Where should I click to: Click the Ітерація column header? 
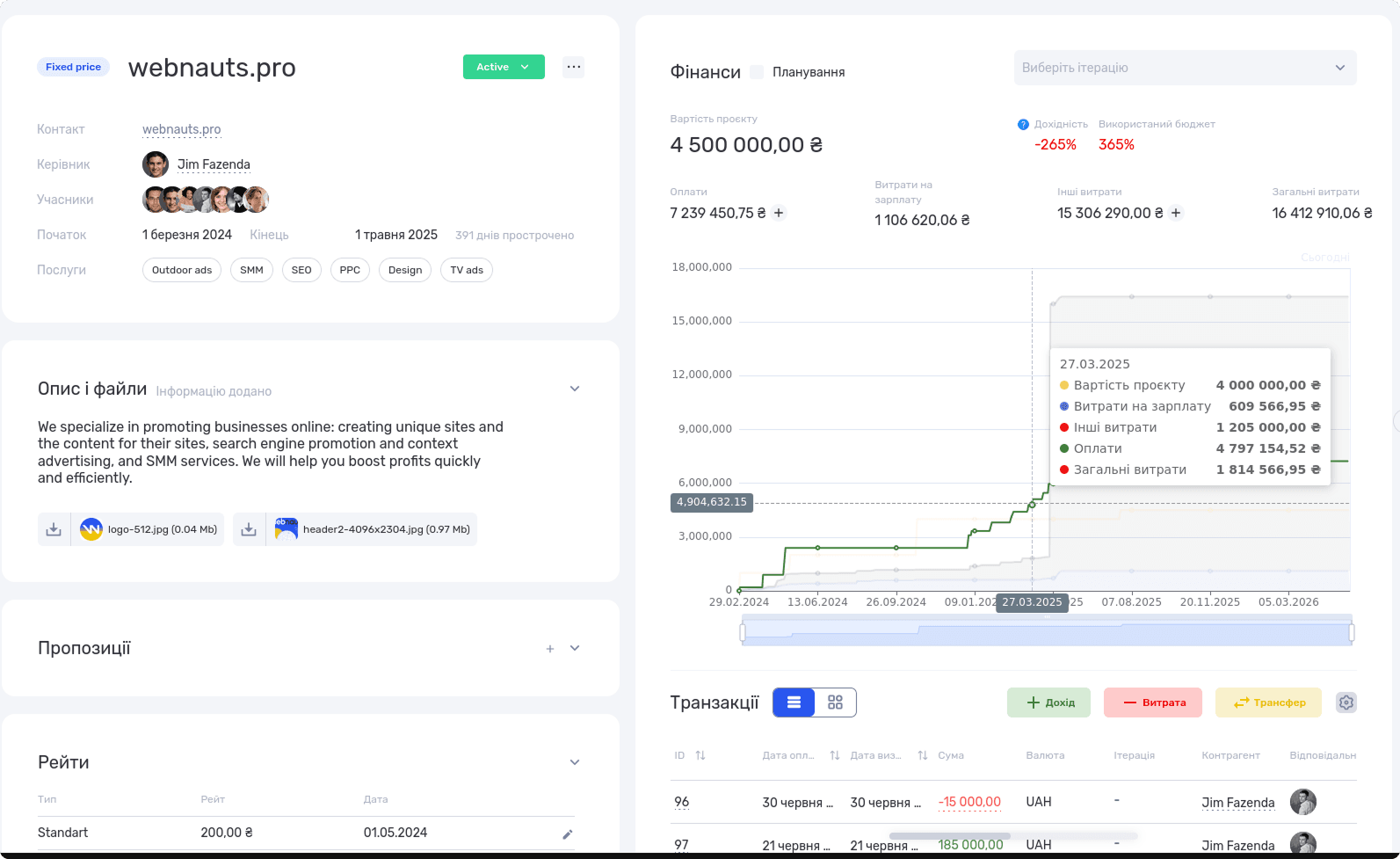pyautogui.click(x=1134, y=755)
